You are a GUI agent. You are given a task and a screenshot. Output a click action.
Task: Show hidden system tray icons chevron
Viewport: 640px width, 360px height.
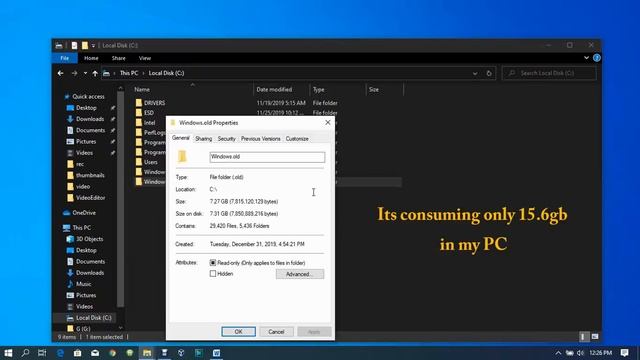point(558,353)
